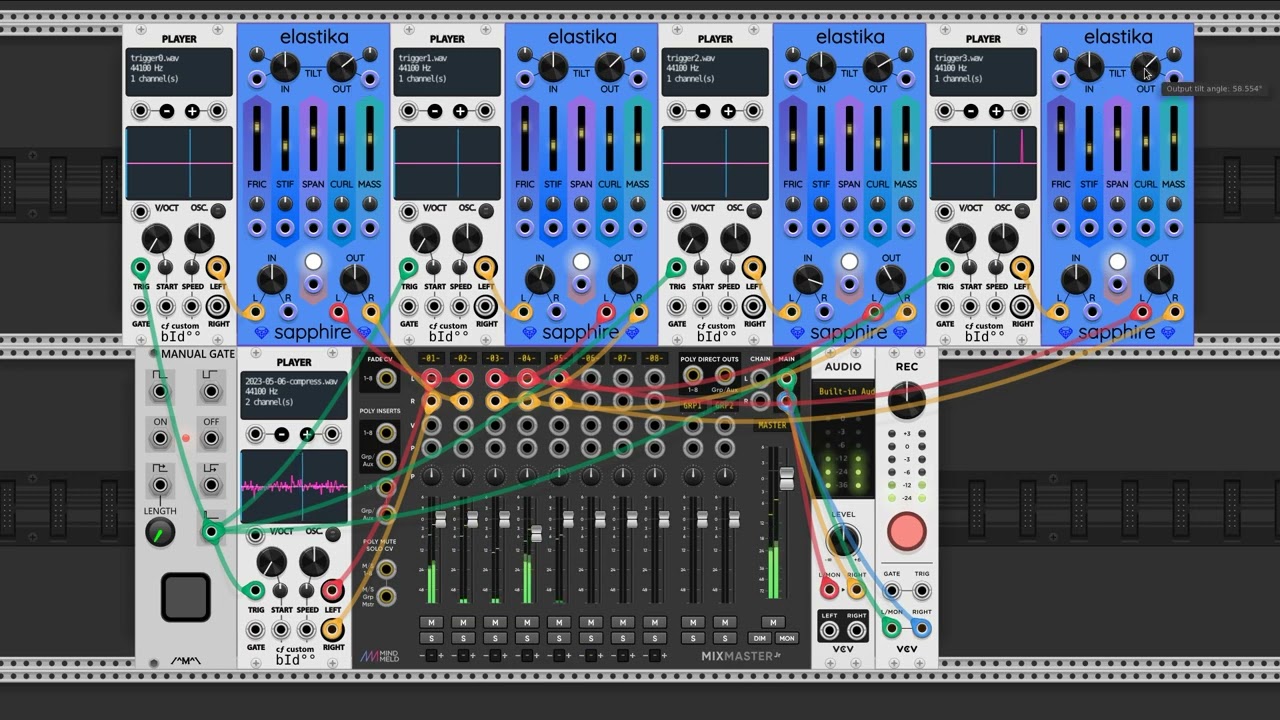Toggle power button on the Elastika beside trigger1.wav Player
1280x720 pixels.
click(581, 262)
